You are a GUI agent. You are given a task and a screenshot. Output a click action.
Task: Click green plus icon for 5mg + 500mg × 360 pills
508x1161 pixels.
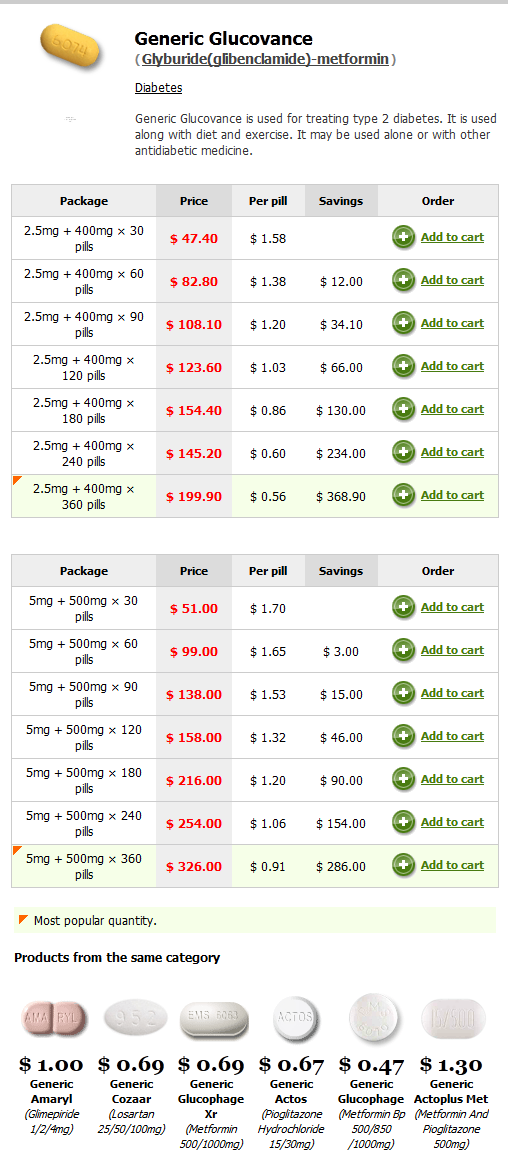coord(404,866)
